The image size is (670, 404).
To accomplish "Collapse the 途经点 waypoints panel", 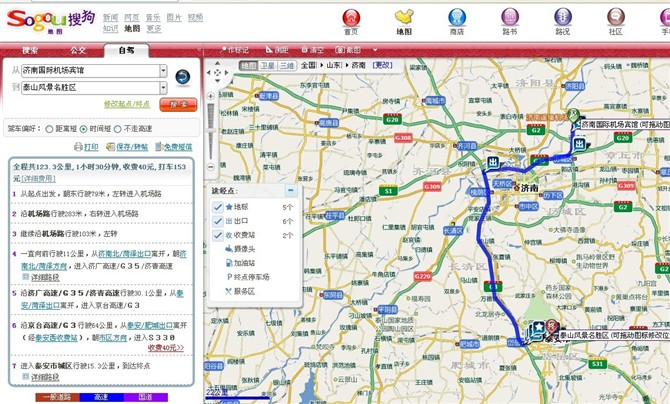I will pos(291,190).
